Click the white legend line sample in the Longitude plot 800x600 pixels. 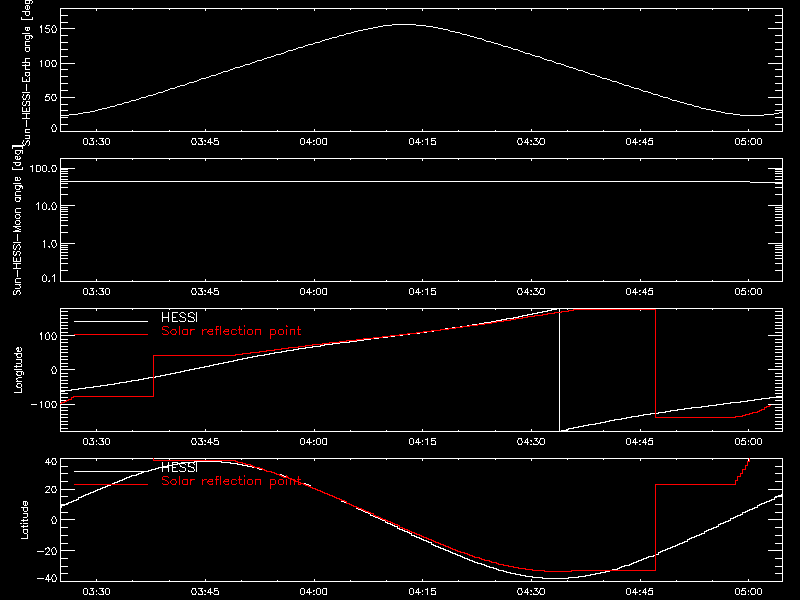pos(111,321)
